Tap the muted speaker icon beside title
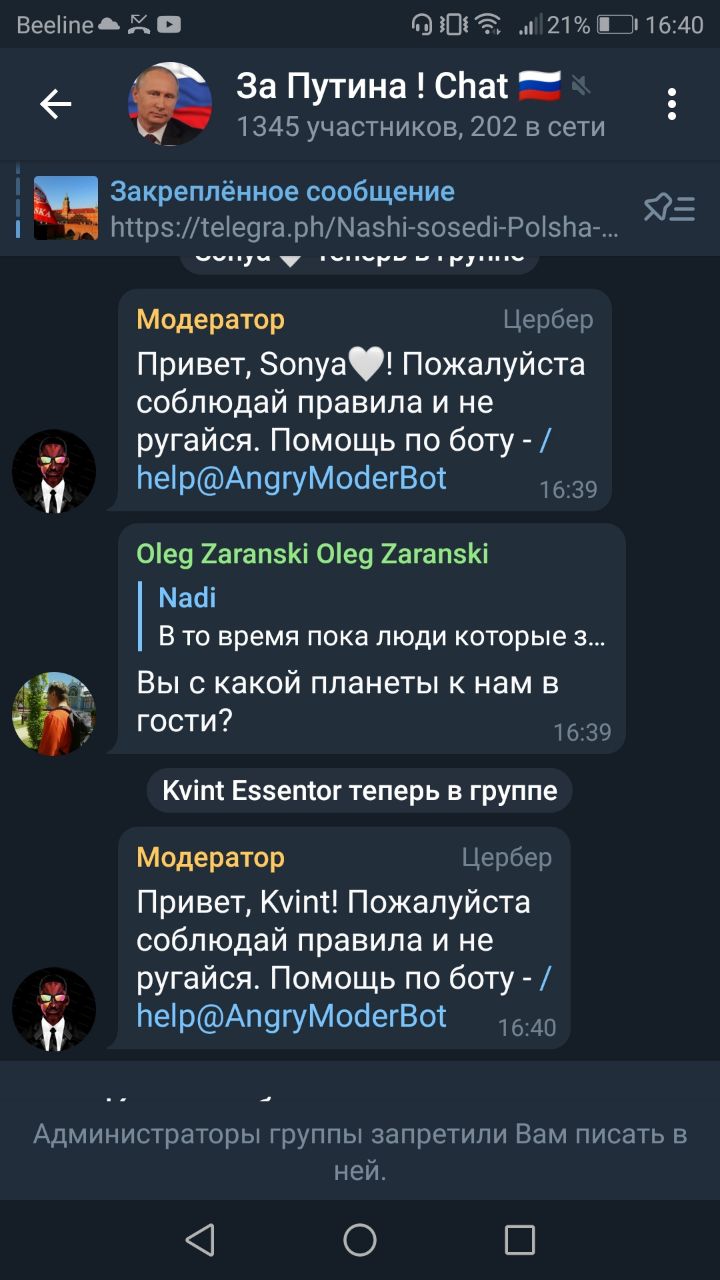Viewport: 720px width, 1280px height. (x=581, y=88)
